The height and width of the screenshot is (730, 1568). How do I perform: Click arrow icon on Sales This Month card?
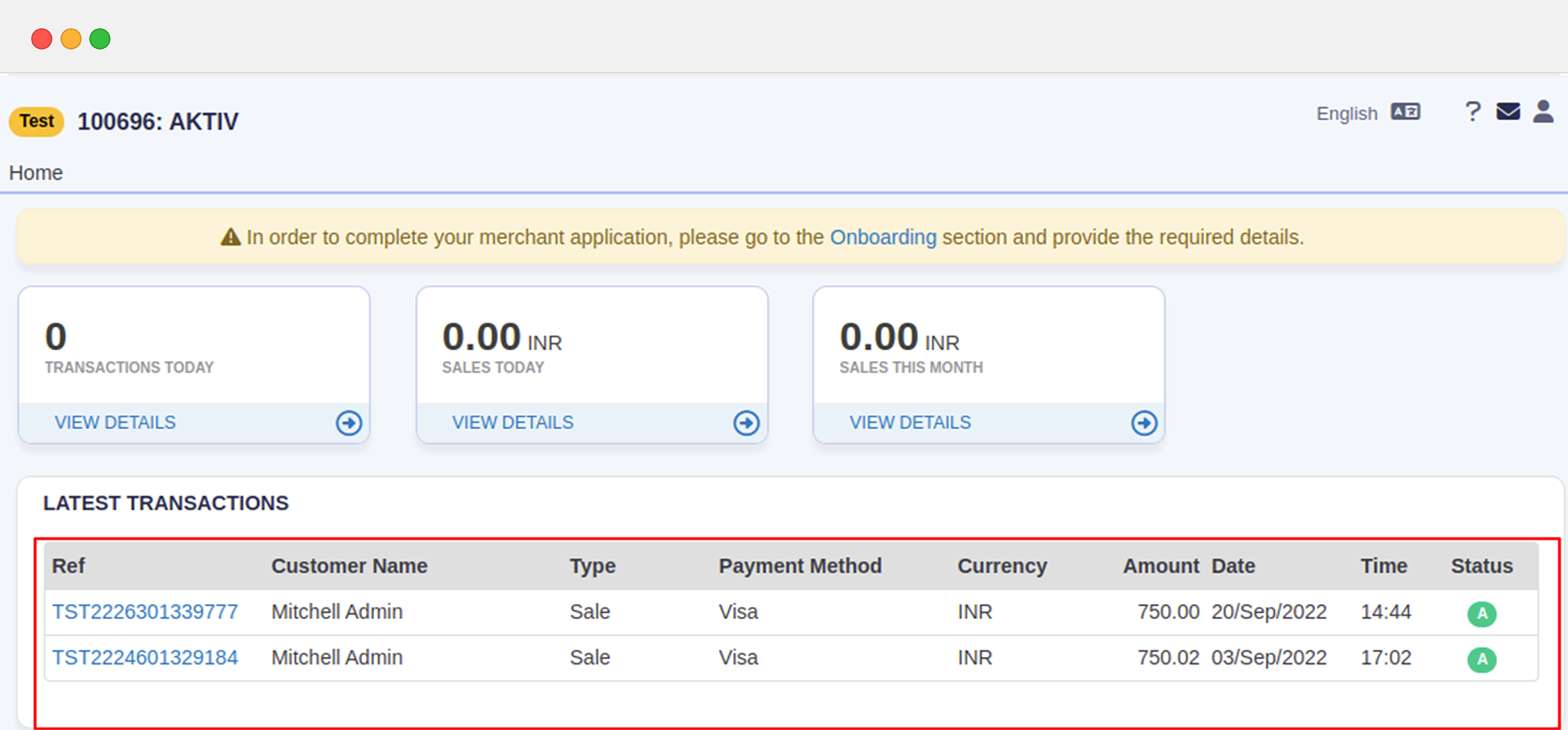[x=1144, y=423]
